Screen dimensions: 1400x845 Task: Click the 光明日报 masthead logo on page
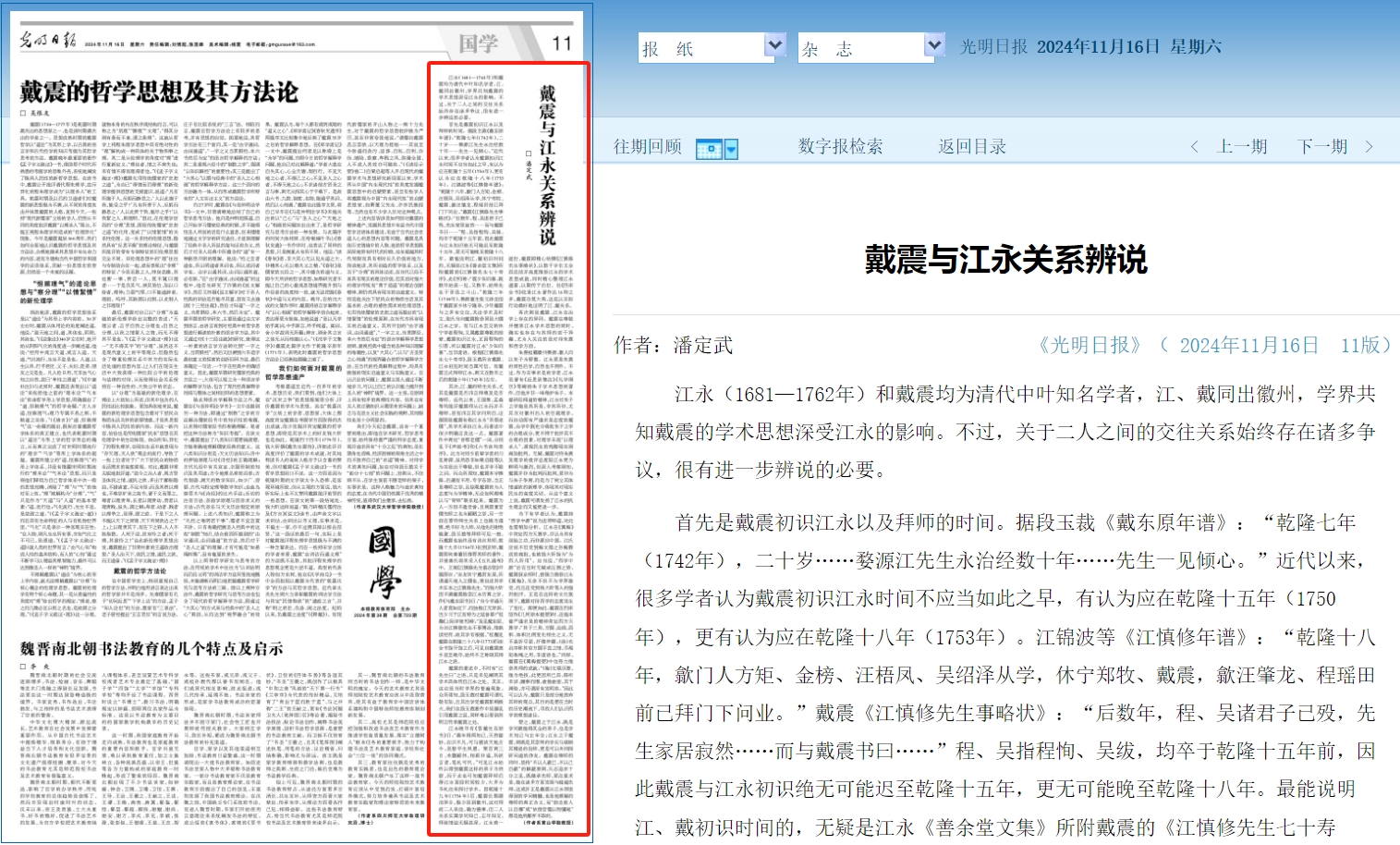tap(48, 41)
